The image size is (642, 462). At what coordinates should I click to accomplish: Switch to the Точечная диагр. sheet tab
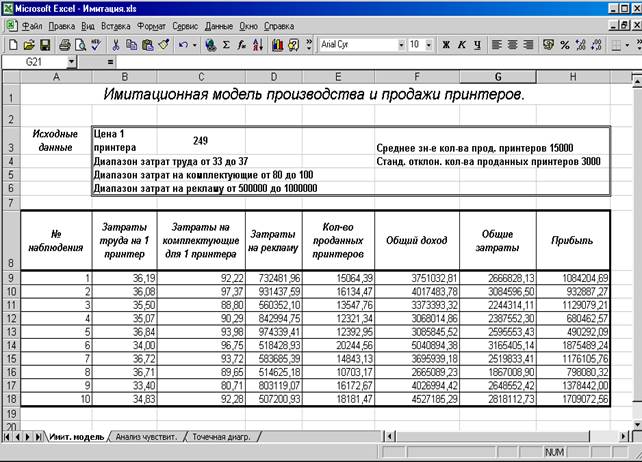(x=221, y=437)
